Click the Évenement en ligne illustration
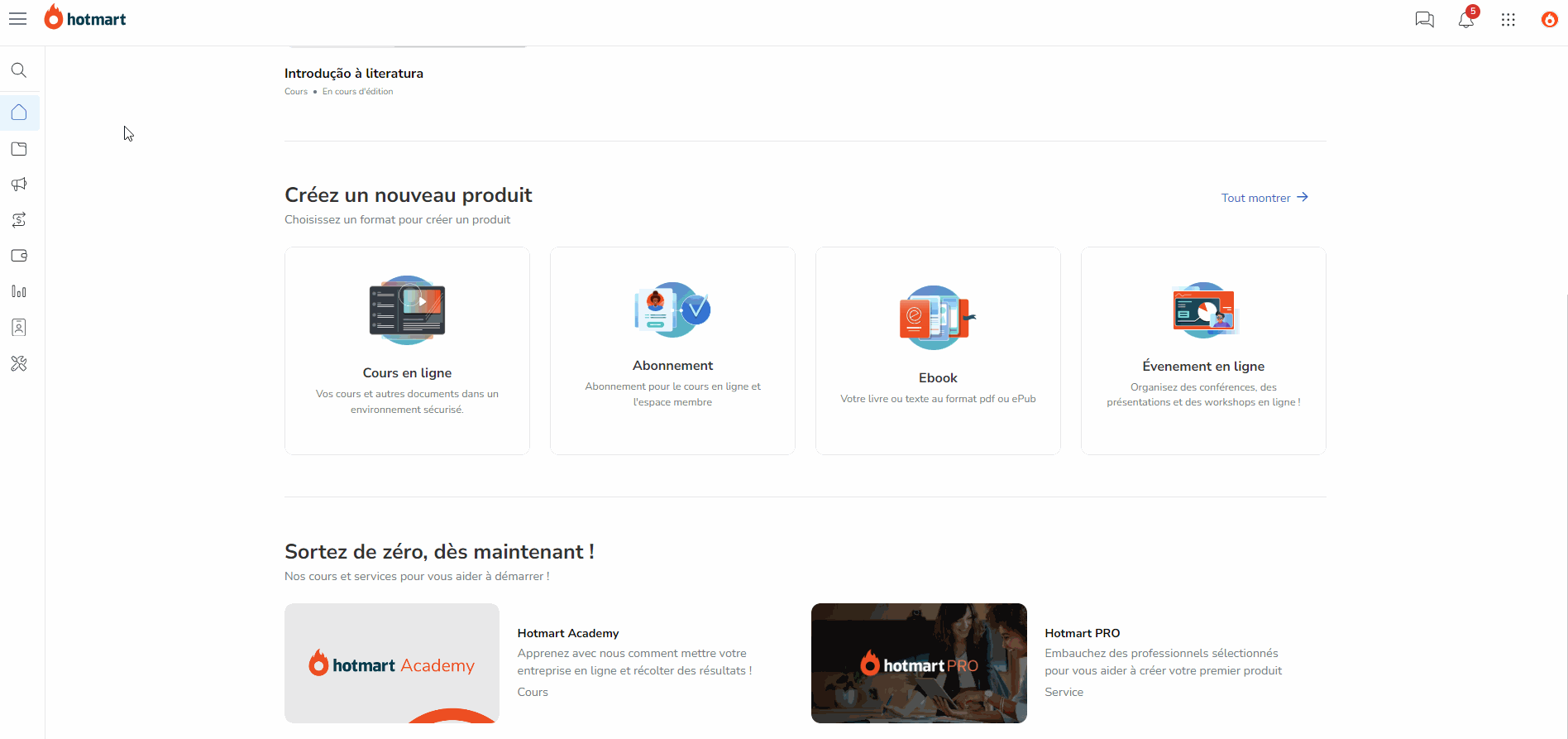 pos(1203,310)
